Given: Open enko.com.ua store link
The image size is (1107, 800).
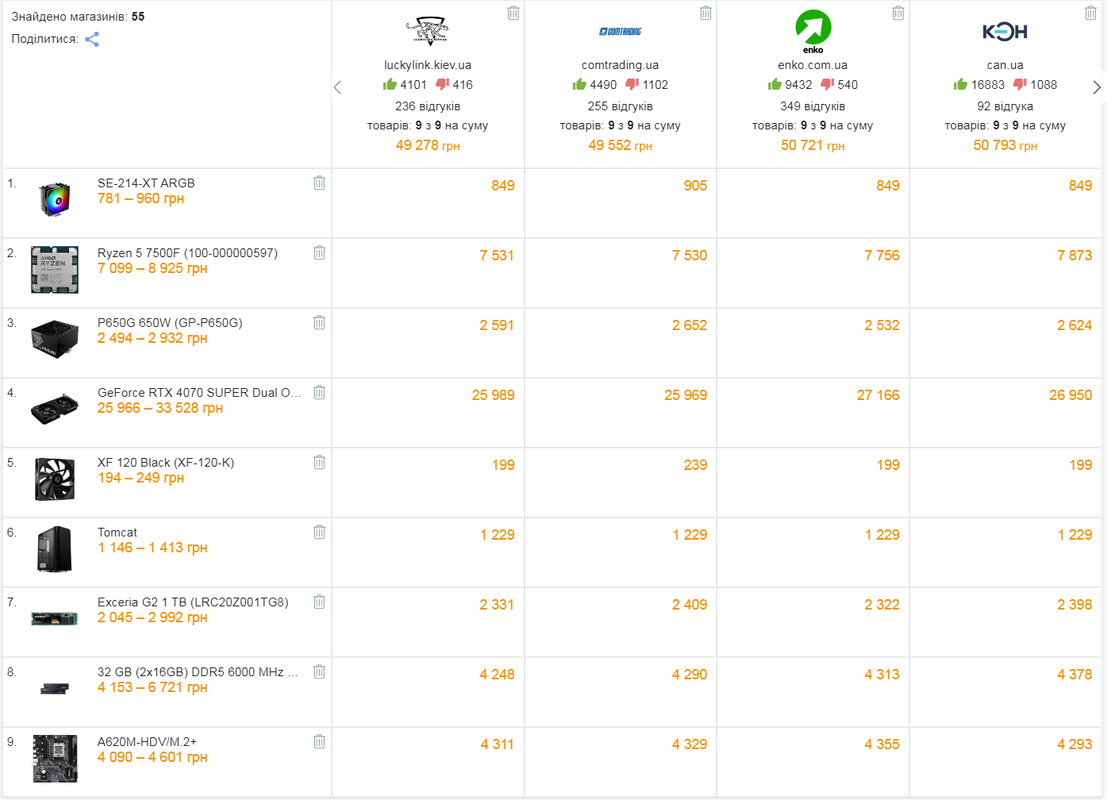Looking at the screenshot, I should 813,65.
